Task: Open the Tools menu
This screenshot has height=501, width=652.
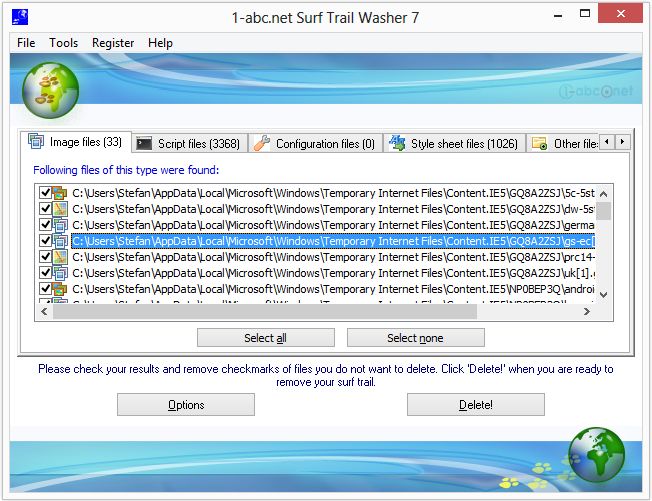Action: pos(63,43)
